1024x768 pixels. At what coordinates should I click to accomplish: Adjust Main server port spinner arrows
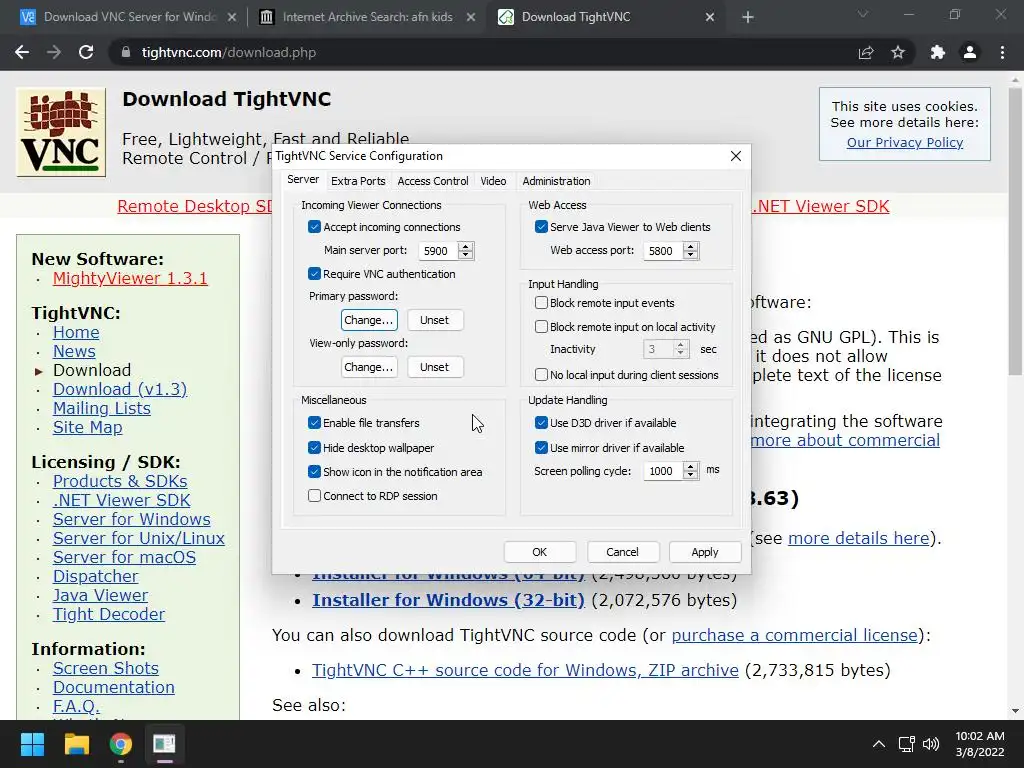(466, 251)
